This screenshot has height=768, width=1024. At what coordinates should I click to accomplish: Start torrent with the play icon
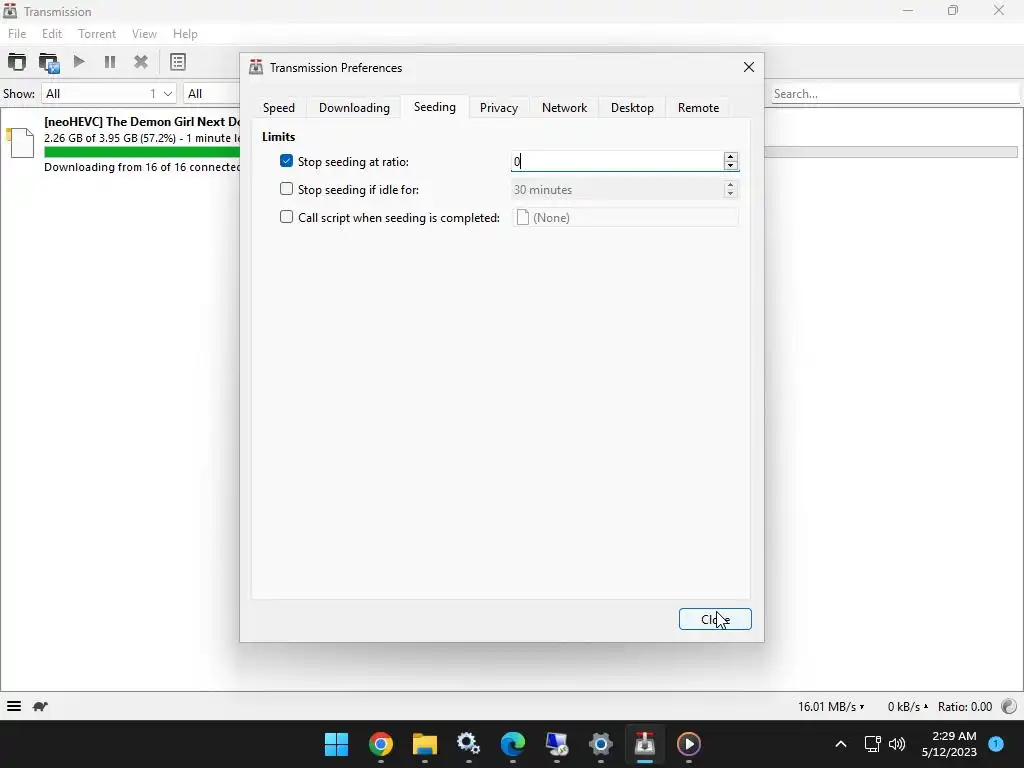pyautogui.click(x=79, y=62)
